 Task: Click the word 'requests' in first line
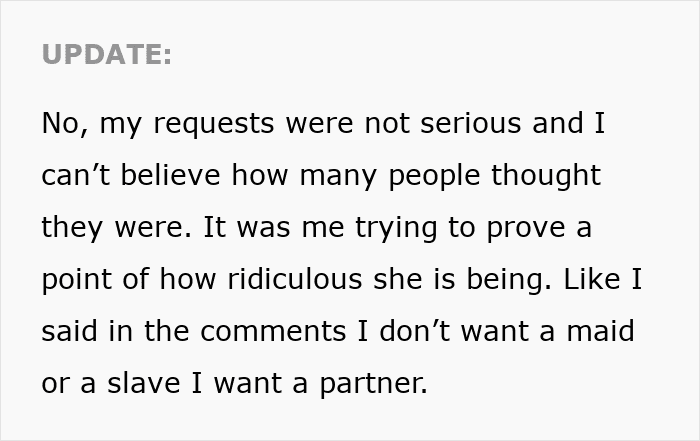[x=213, y=125]
